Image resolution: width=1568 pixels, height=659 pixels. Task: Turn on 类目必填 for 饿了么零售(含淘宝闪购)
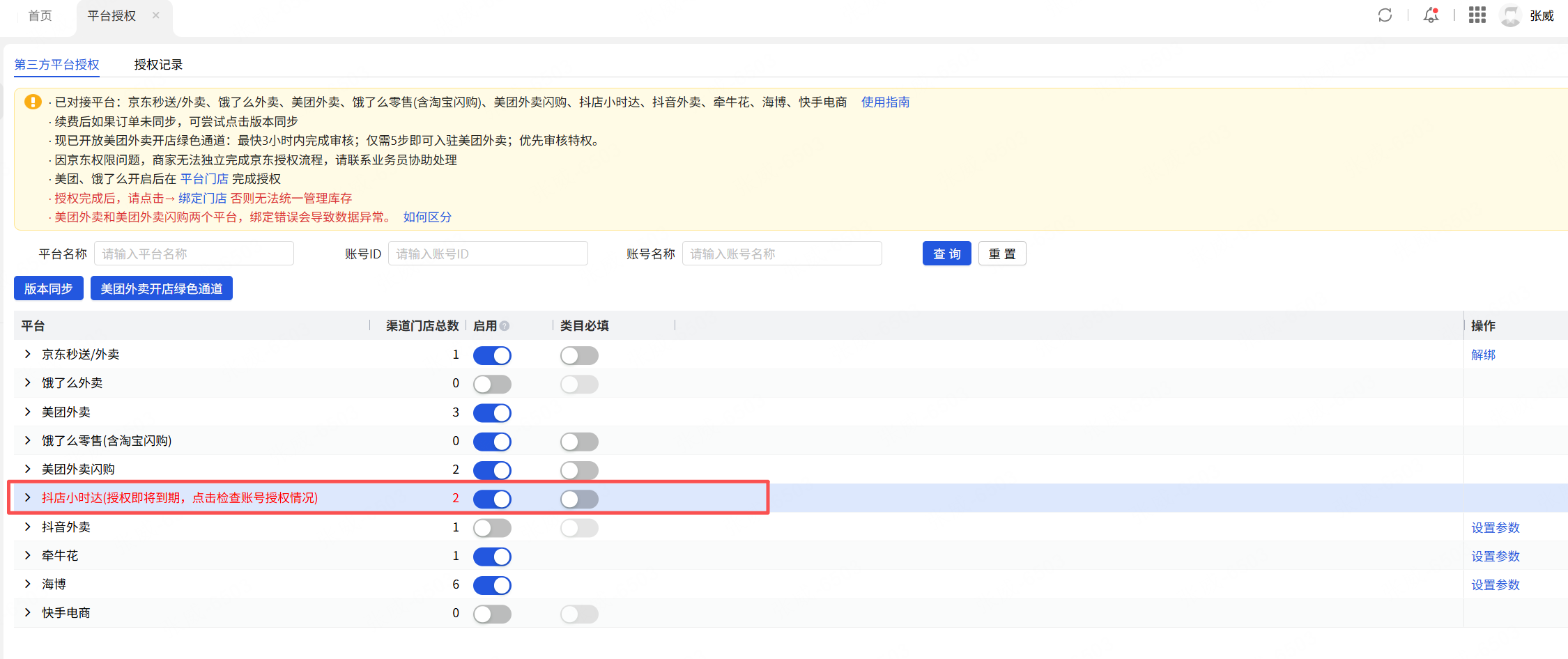coord(579,442)
